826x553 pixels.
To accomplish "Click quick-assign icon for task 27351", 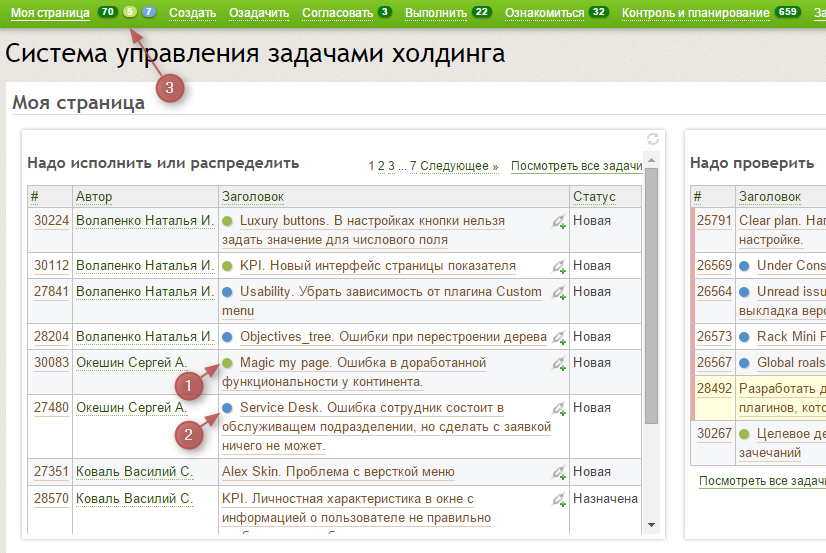I will 559,473.
